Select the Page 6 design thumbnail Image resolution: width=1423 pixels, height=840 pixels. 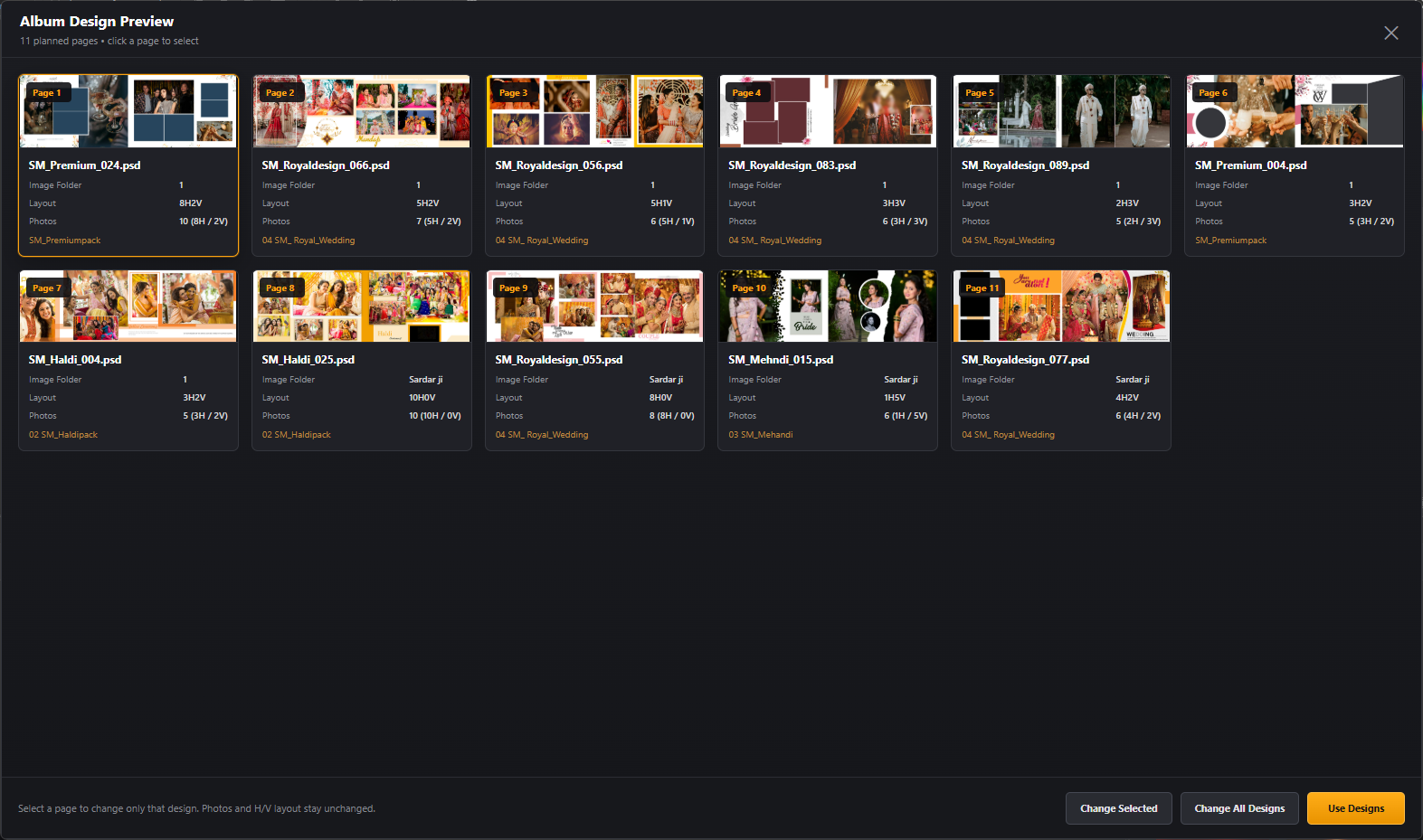[1295, 111]
